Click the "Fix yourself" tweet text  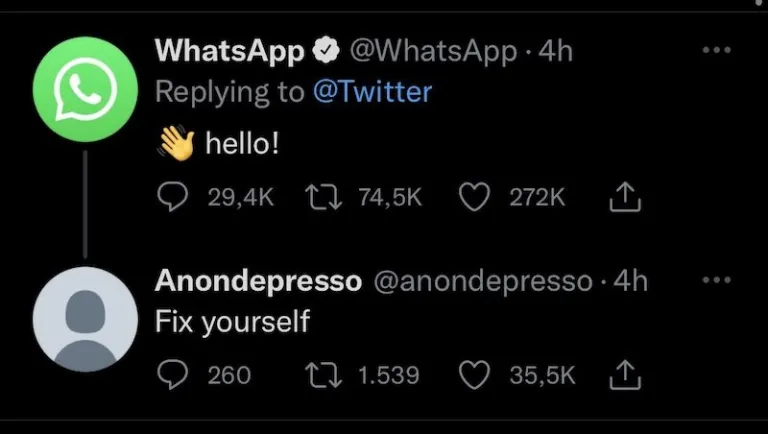(233, 322)
